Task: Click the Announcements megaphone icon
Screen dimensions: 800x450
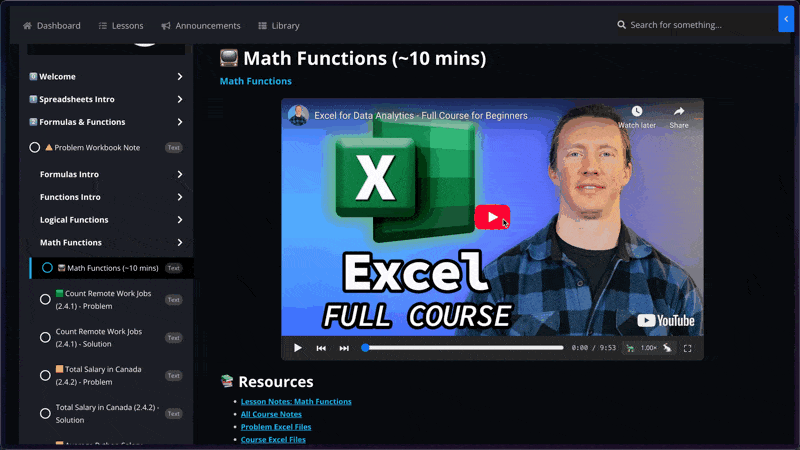Action: pyautogui.click(x=166, y=26)
